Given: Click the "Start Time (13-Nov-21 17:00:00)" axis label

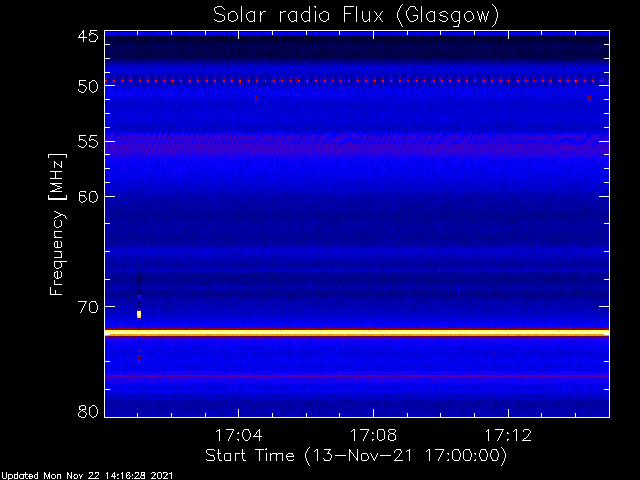Looking at the screenshot, I should 356,456.
